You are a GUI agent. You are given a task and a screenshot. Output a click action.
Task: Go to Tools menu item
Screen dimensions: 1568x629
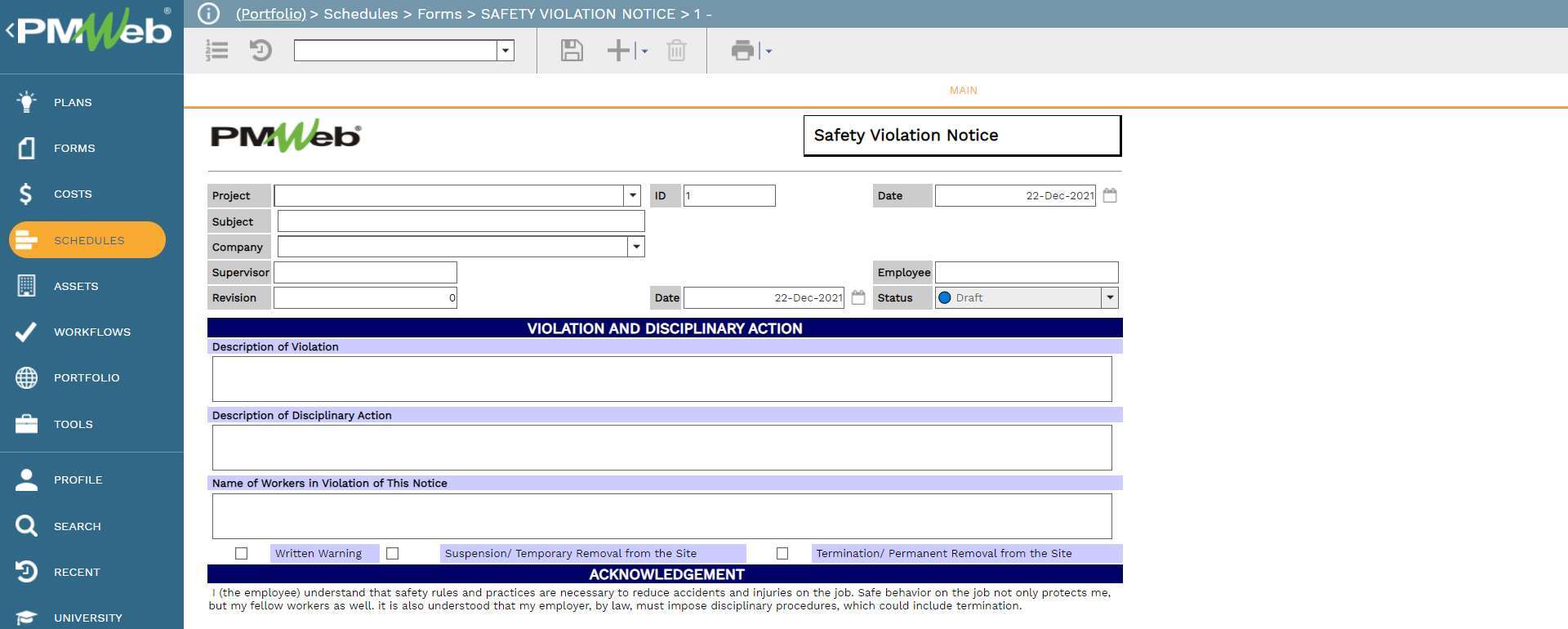[73, 424]
